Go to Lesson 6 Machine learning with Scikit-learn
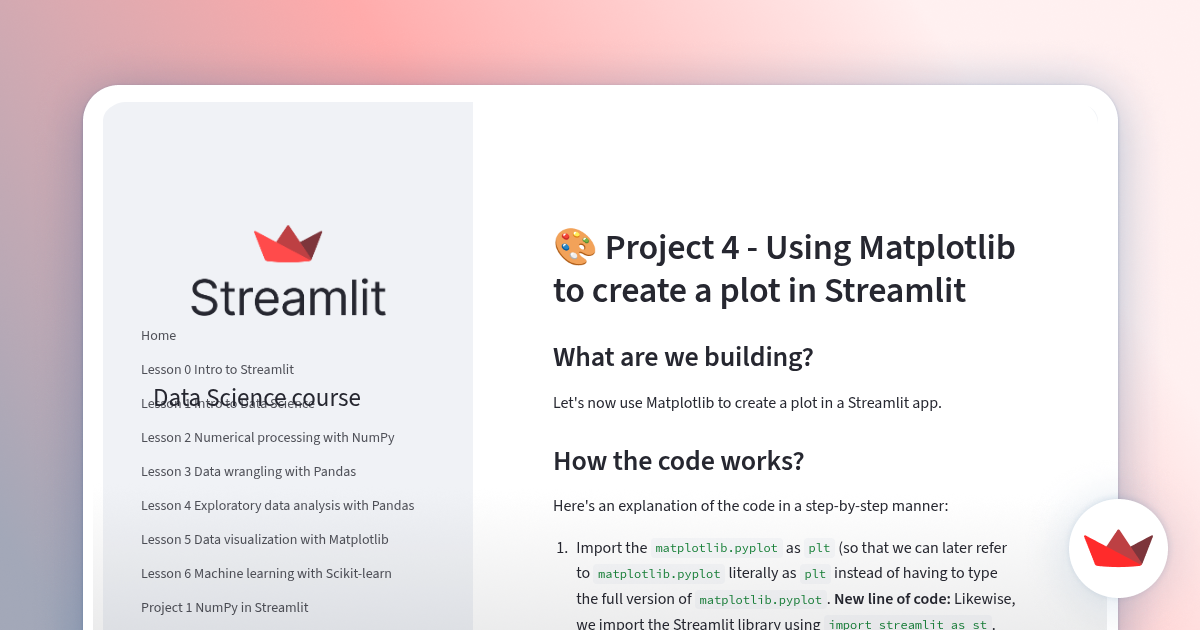The width and height of the screenshot is (1200, 630). (x=266, y=574)
